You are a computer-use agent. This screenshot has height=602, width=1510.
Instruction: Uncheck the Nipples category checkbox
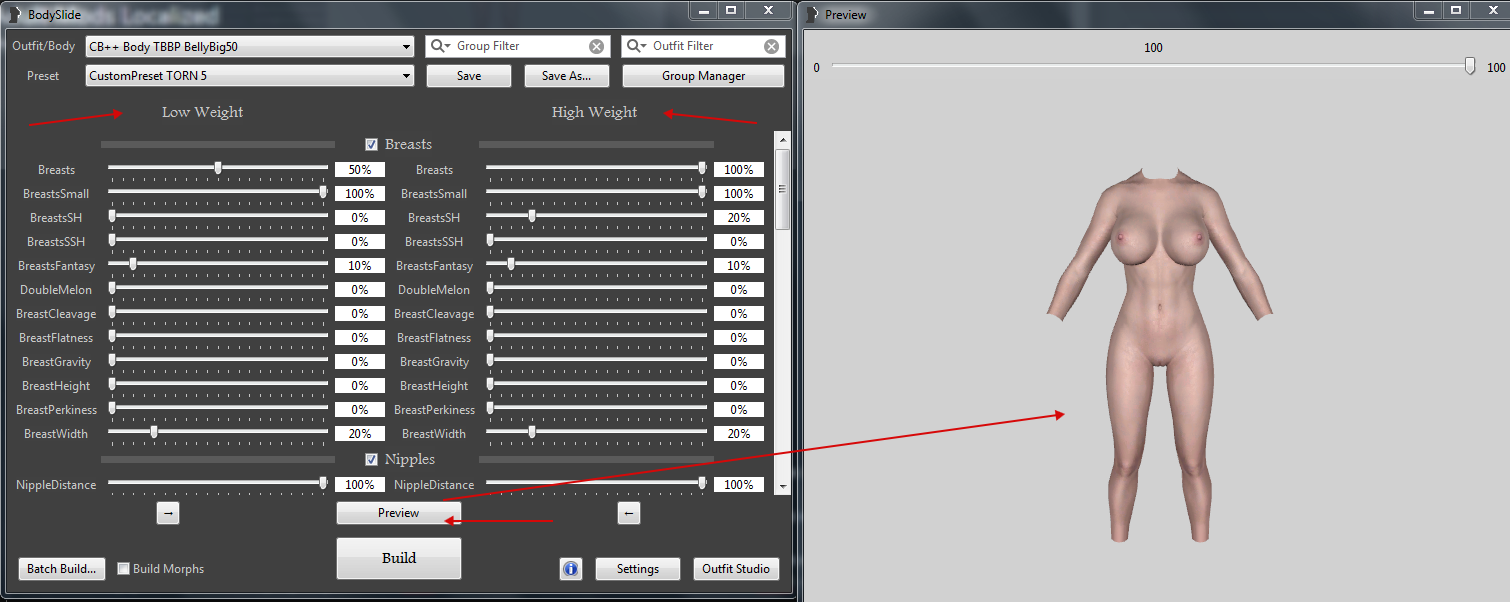[x=372, y=460]
